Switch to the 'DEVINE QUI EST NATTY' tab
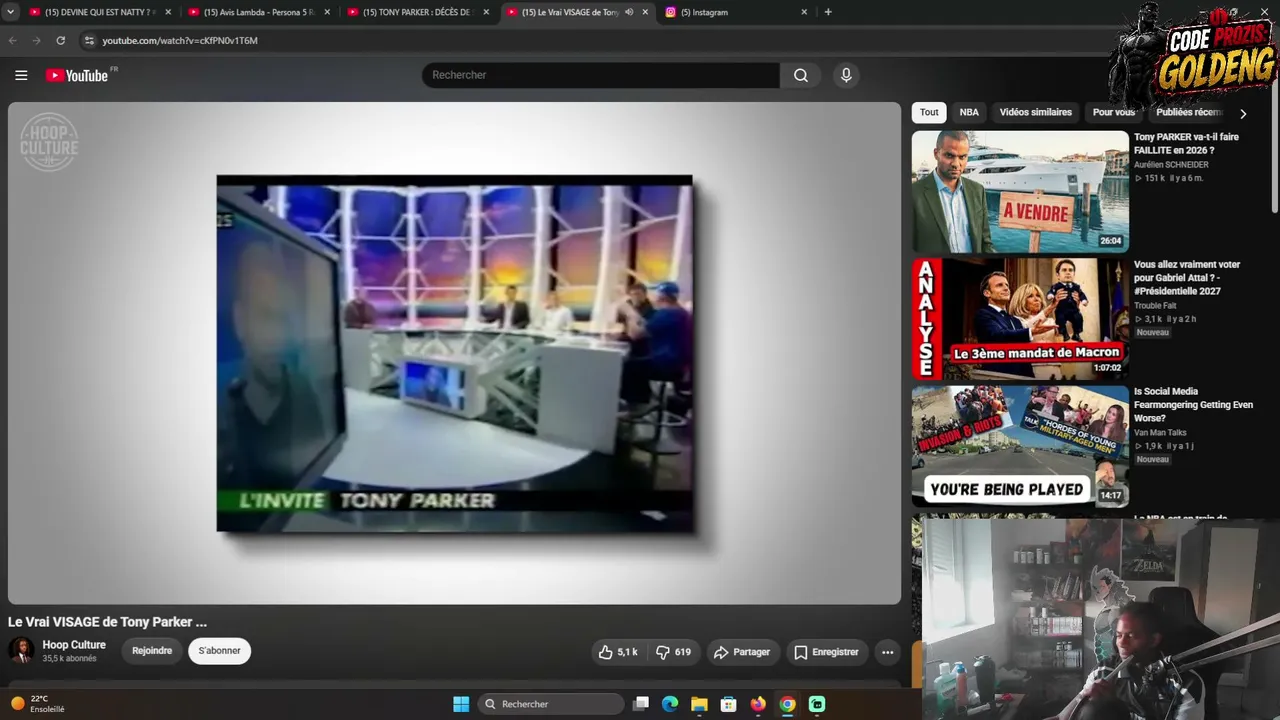Screen dimensions: 1280x720 100,12
